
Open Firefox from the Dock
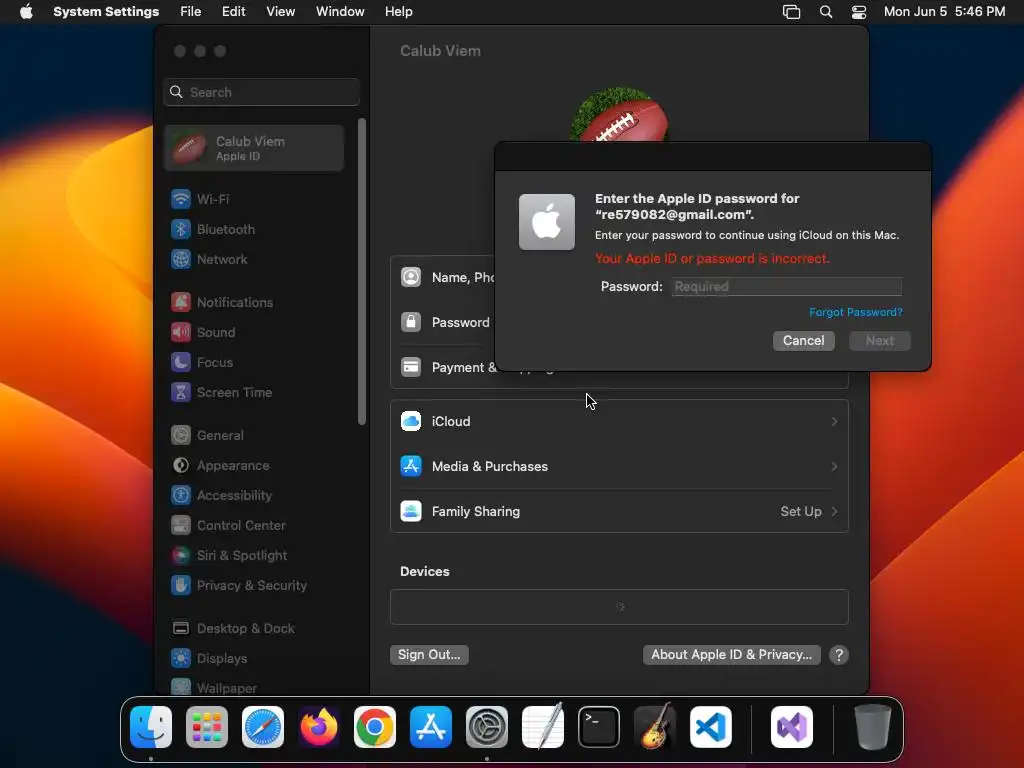tap(319, 727)
